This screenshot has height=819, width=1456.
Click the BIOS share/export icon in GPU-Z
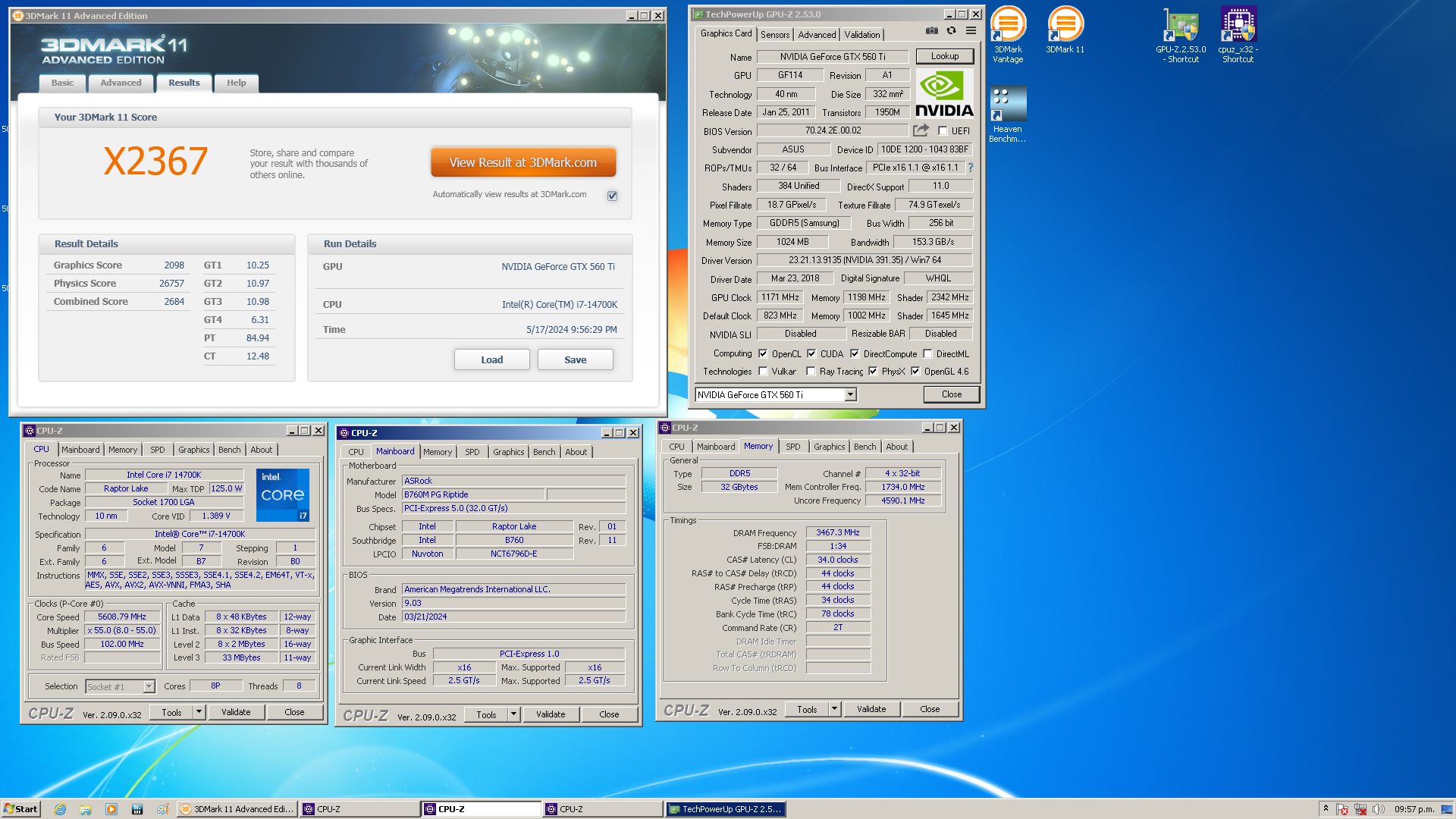[x=921, y=130]
